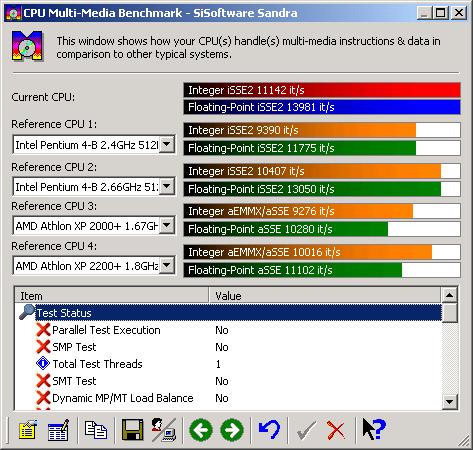Click the notes/clipboard icon in bottom toolbar

28,430
